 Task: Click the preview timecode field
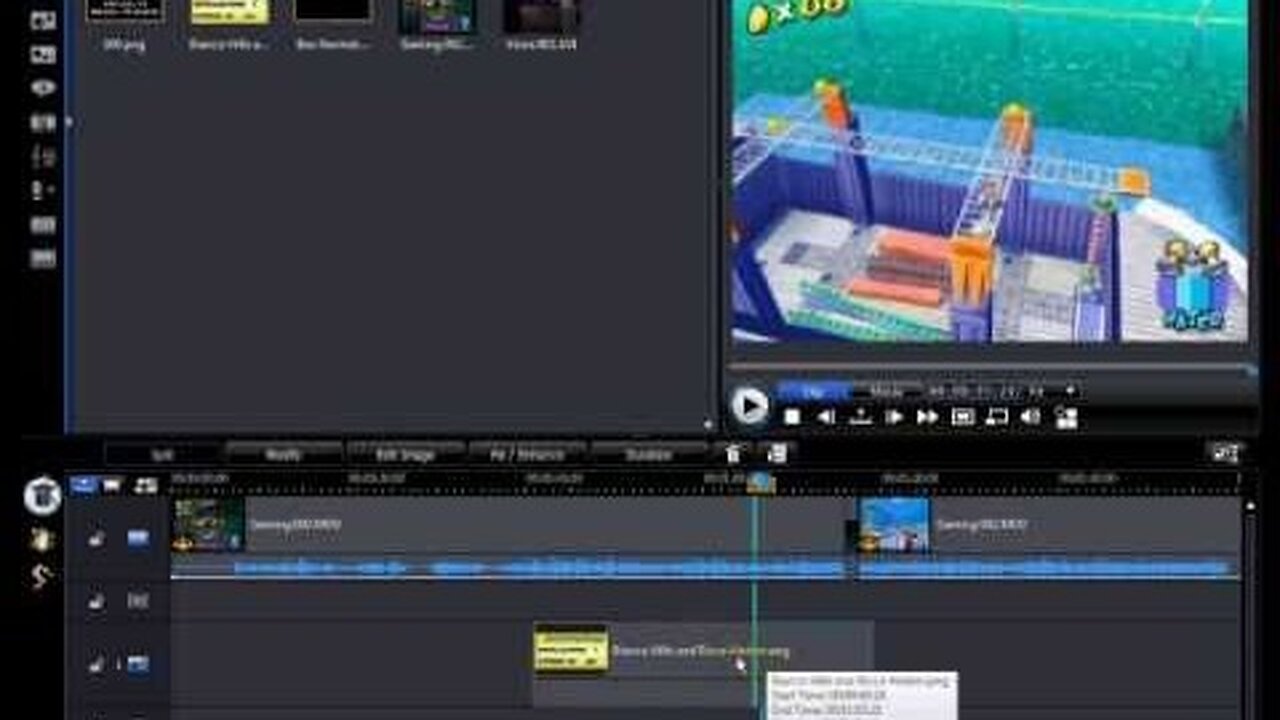point(987,391)
